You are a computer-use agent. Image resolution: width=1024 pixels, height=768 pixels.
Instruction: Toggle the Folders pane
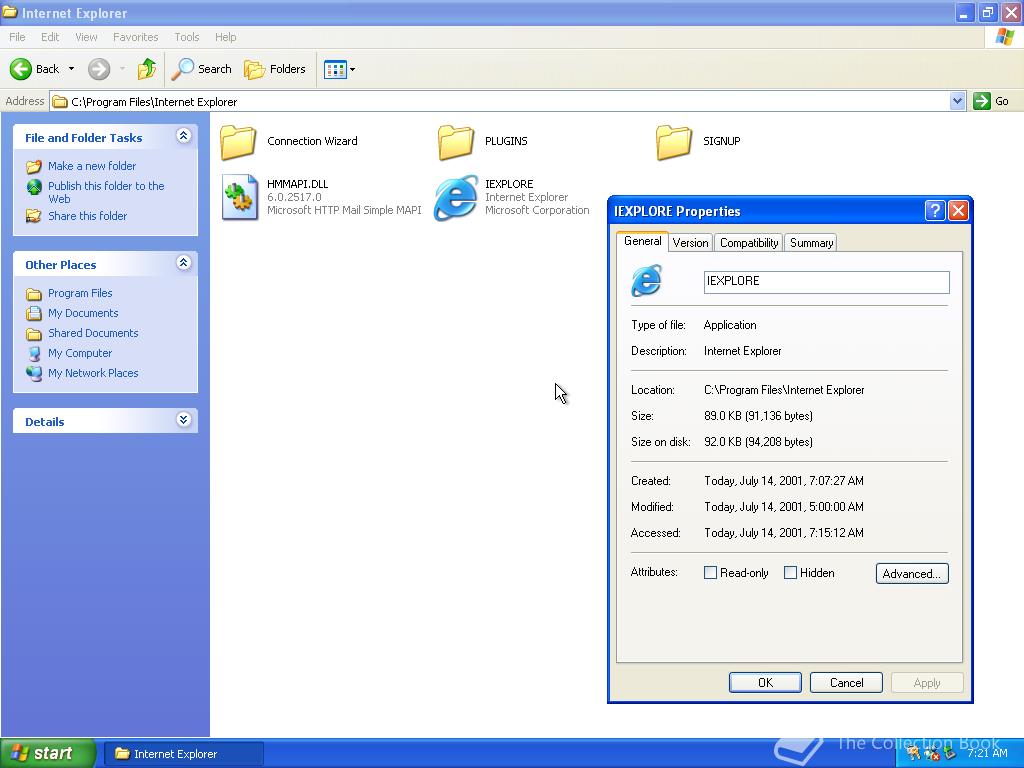pyautogui.click(x=274, y=69)
